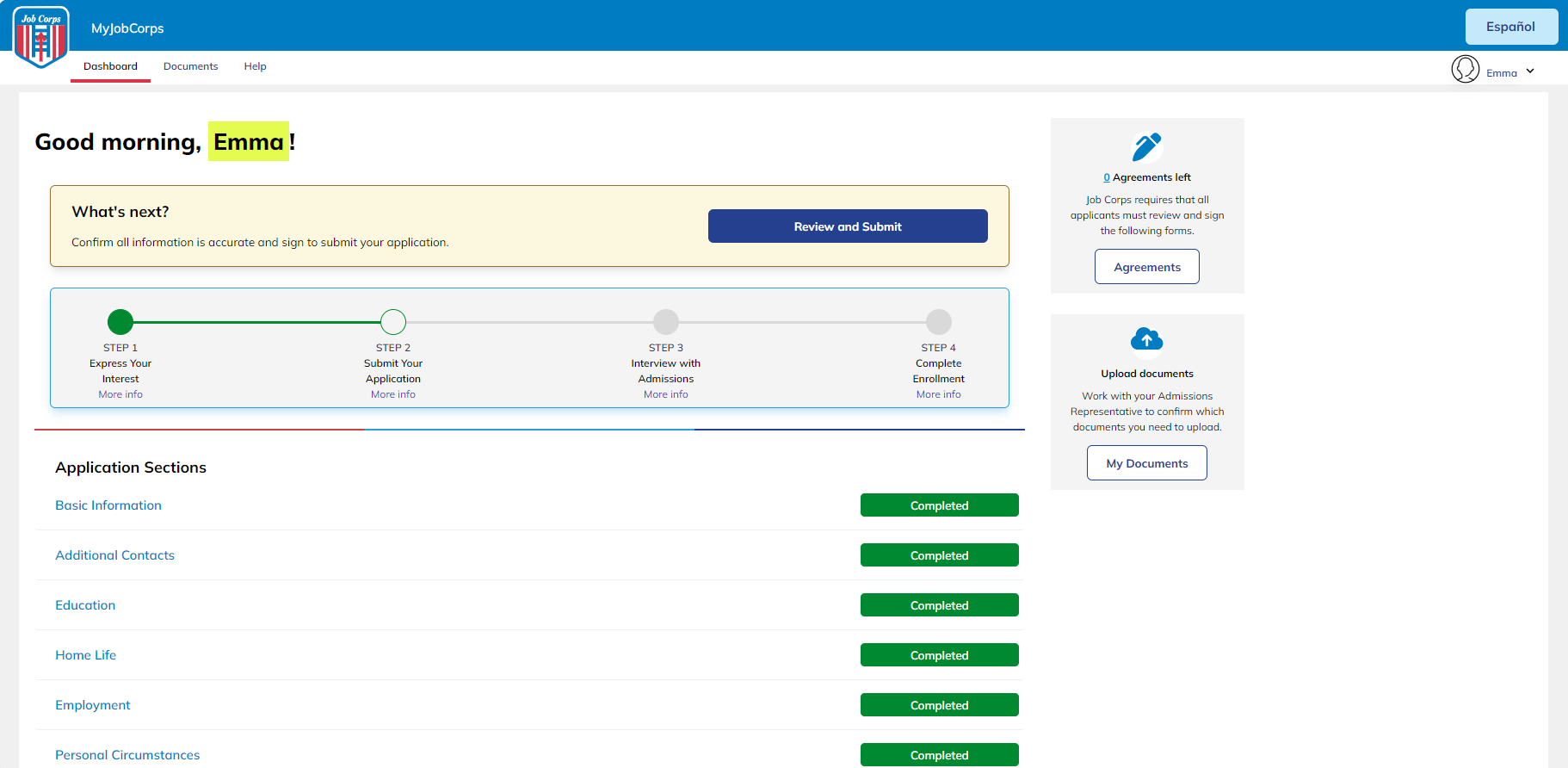
Task: Switch language with the Español button
Action: click(1510, 27)
